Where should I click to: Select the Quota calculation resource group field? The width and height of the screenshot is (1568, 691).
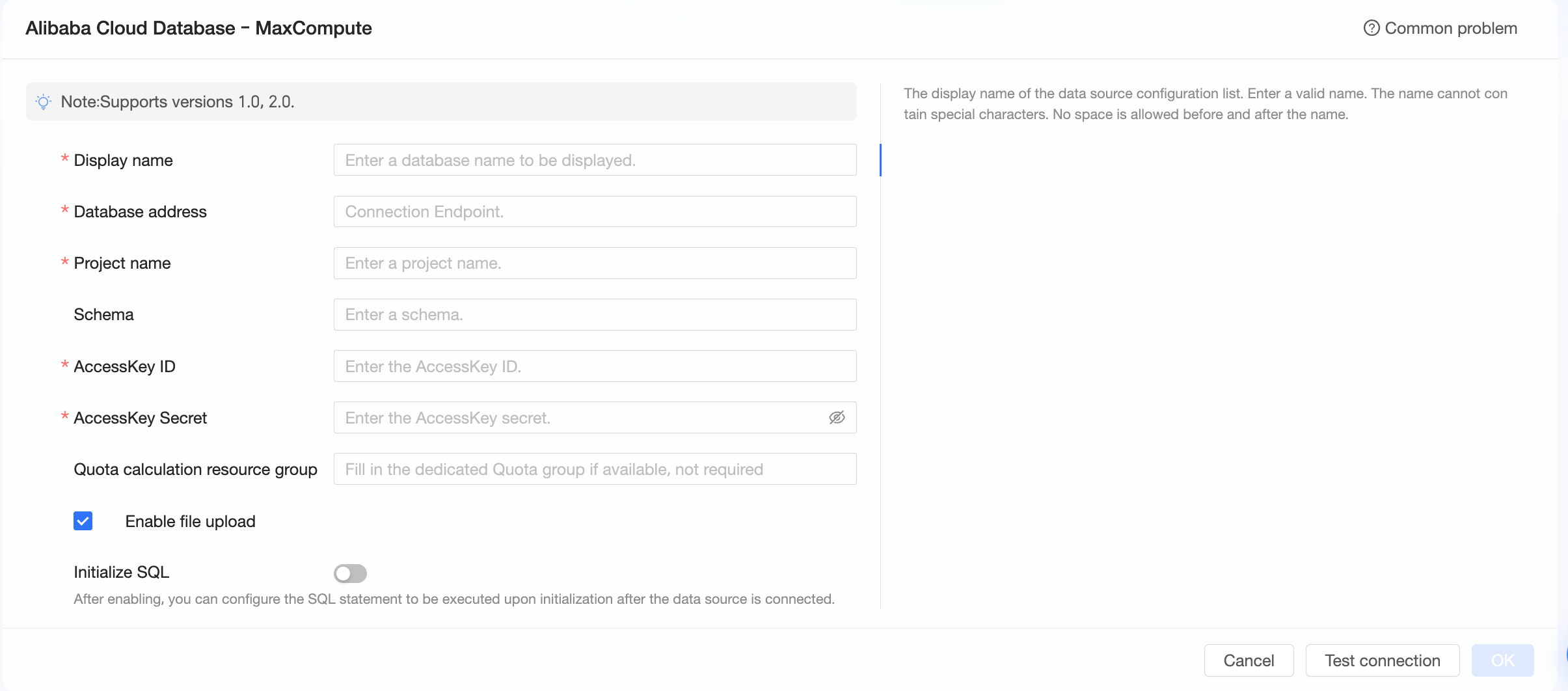(595, 469)
